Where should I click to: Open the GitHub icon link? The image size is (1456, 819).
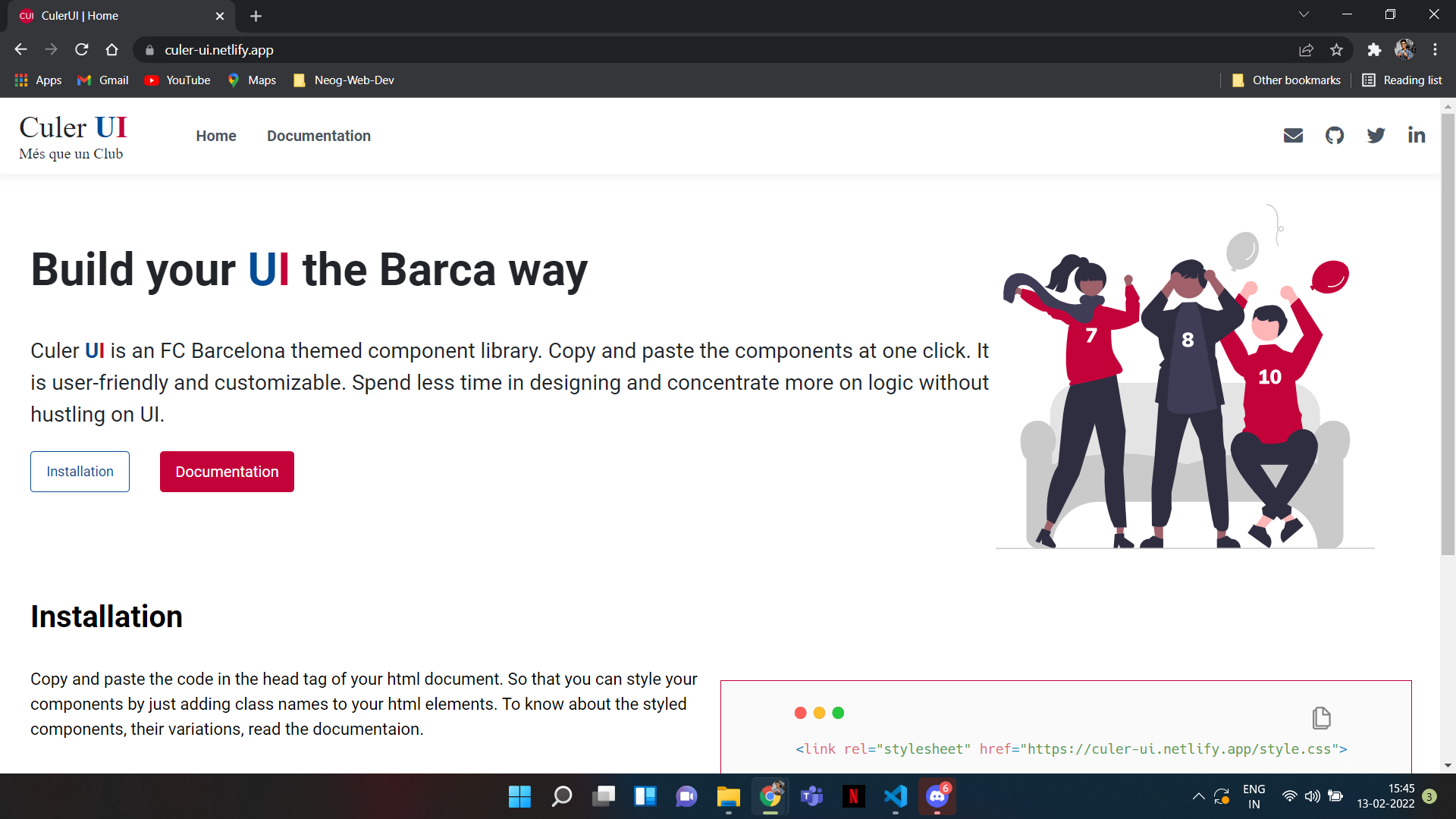point(1335,136)
